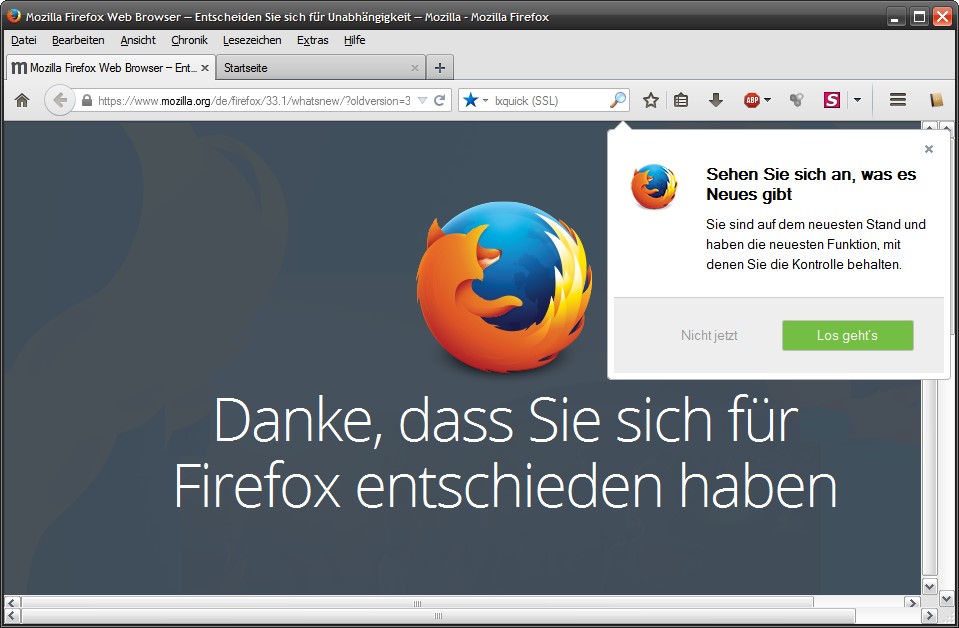The image size is (959, 628).
Task: Click Nicht jetzt in the popup
Action: [709, 335]
